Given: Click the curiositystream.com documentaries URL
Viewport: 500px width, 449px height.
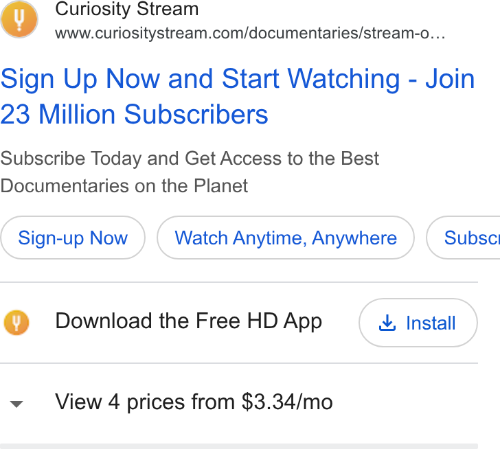Looking at the screenshot, I should click(250, 33).
